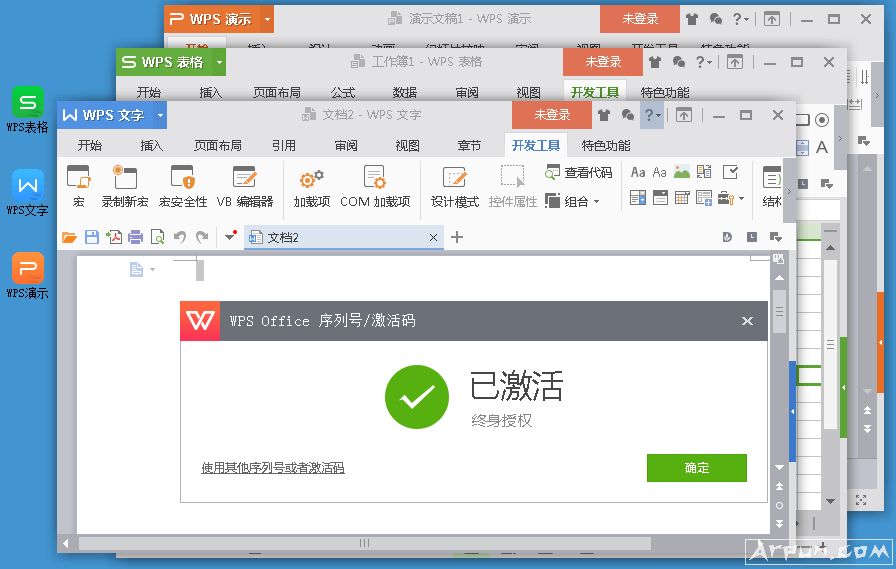
Task: Insert combo box content control icon
Action: (x=638, y=198)
